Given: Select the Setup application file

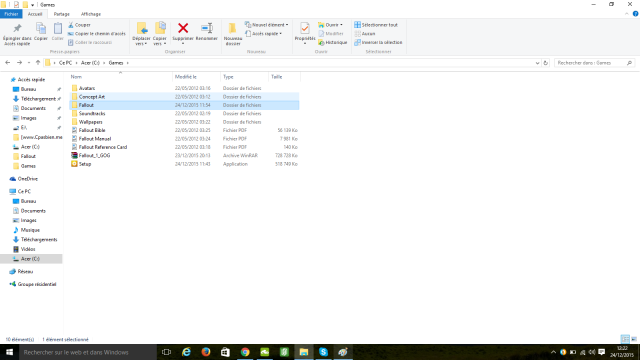Looking at the screenshot, I should 85,164.
